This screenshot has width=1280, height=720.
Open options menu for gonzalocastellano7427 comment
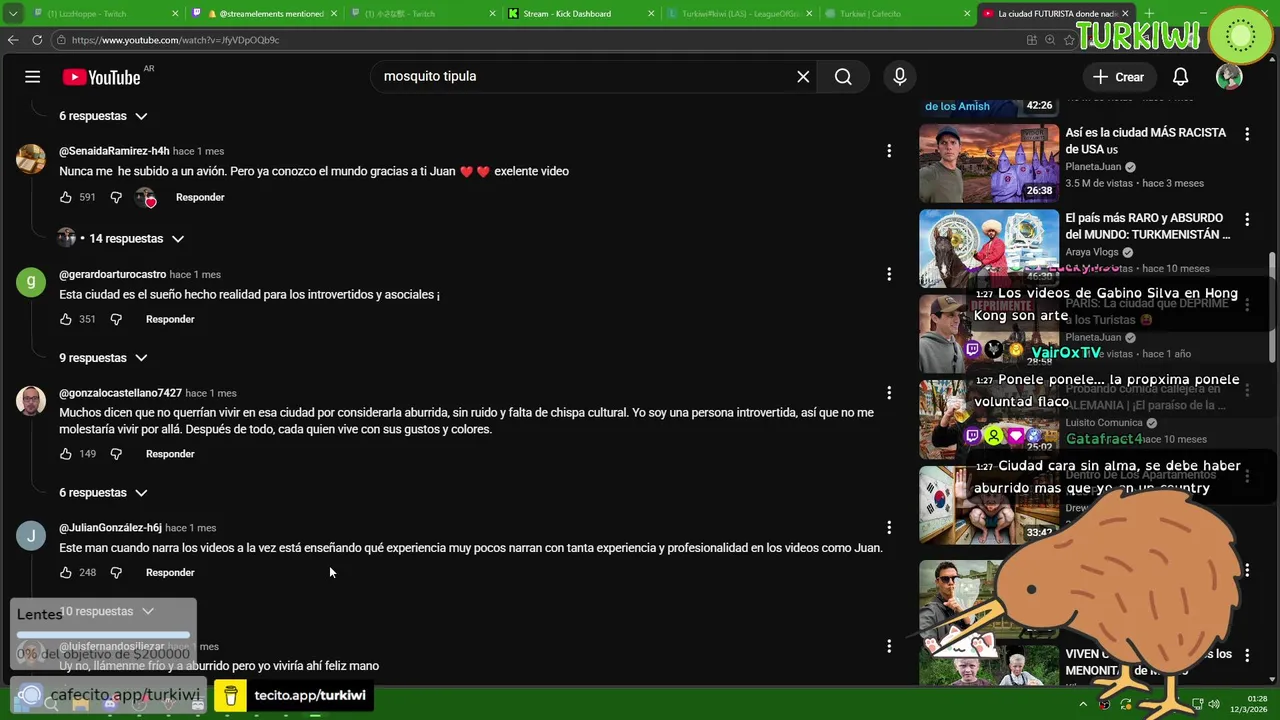[x=889, y=393]
